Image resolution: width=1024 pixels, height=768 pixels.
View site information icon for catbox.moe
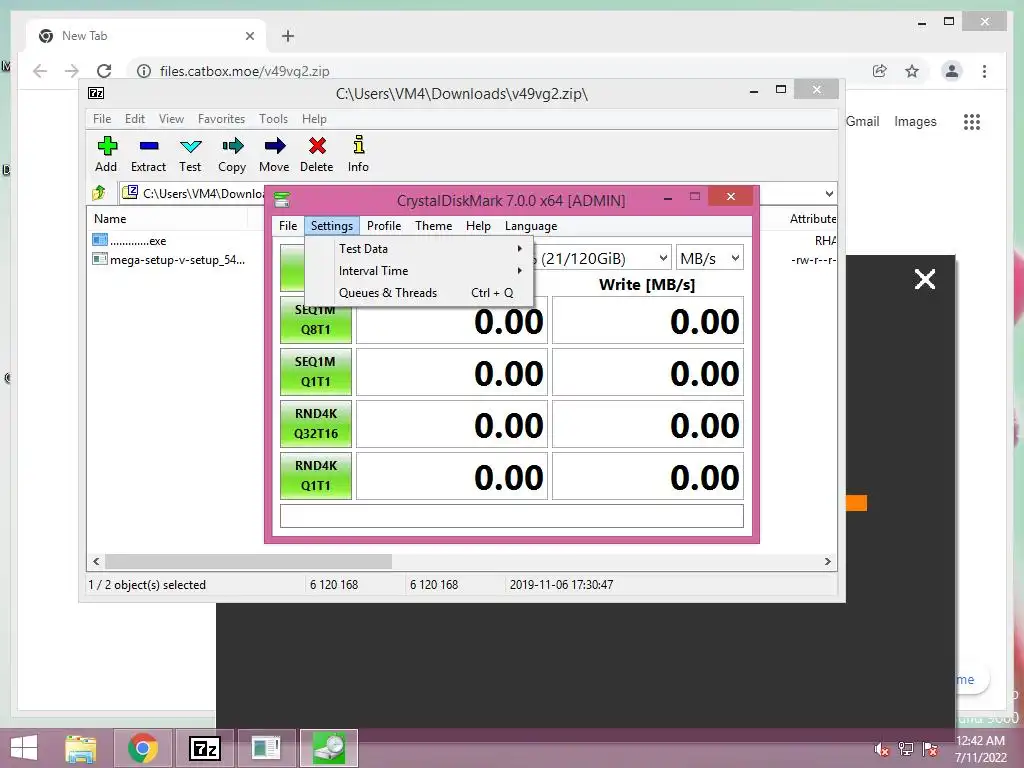[144, 71]
